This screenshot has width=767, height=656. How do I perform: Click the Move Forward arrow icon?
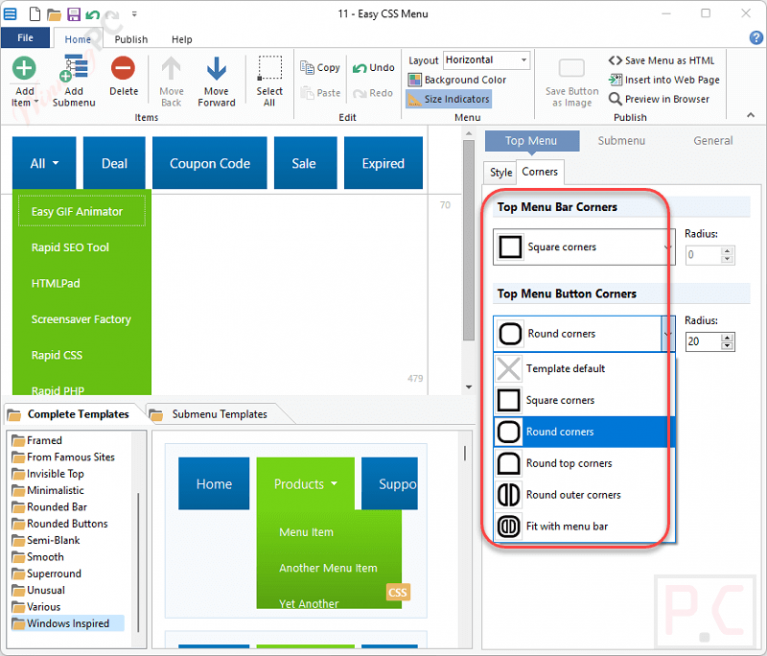click(216, 69)
